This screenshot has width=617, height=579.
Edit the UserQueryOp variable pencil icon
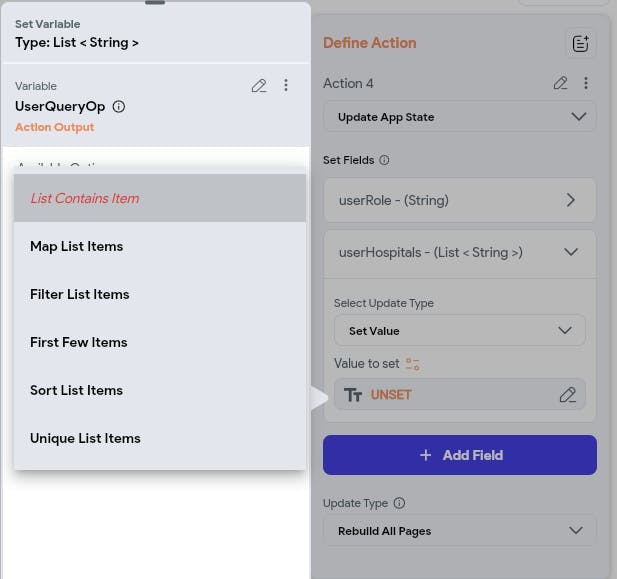pos(259,86)
